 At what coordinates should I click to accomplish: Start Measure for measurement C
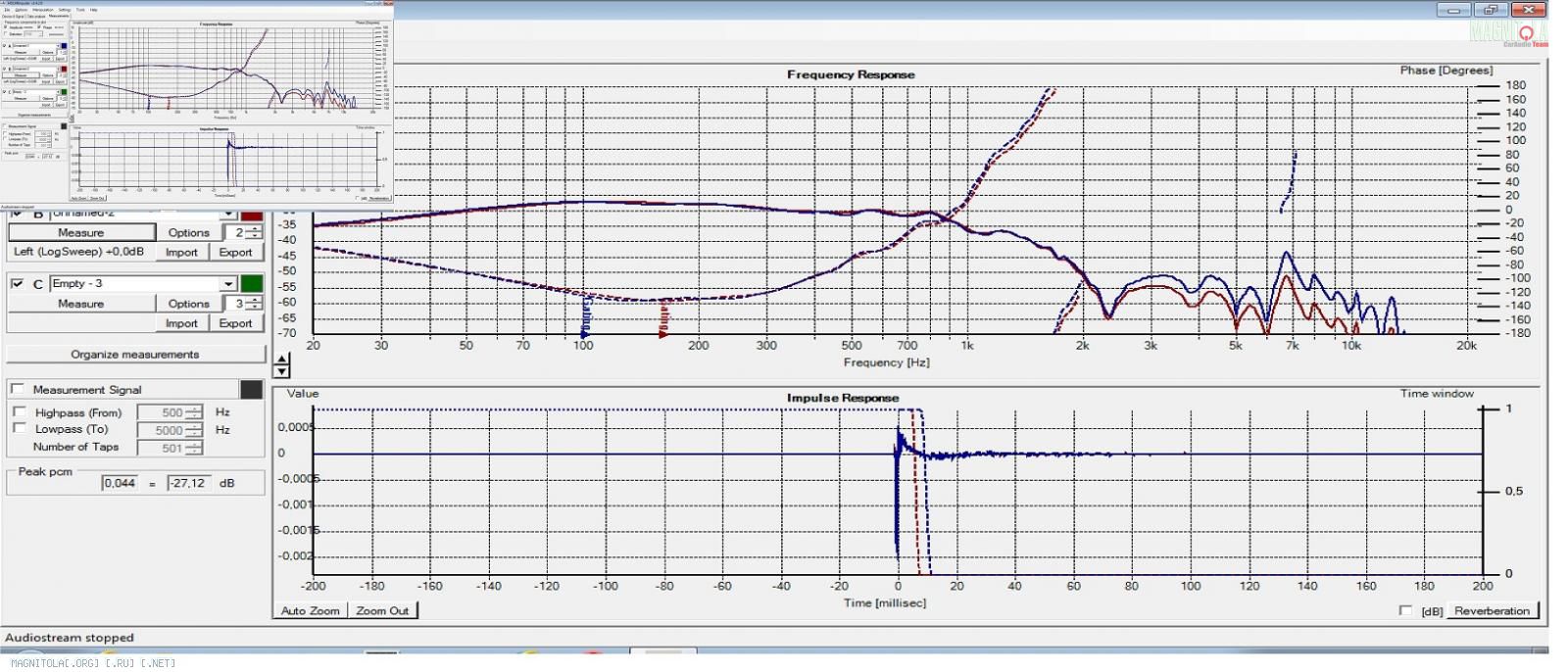point(81,304)
